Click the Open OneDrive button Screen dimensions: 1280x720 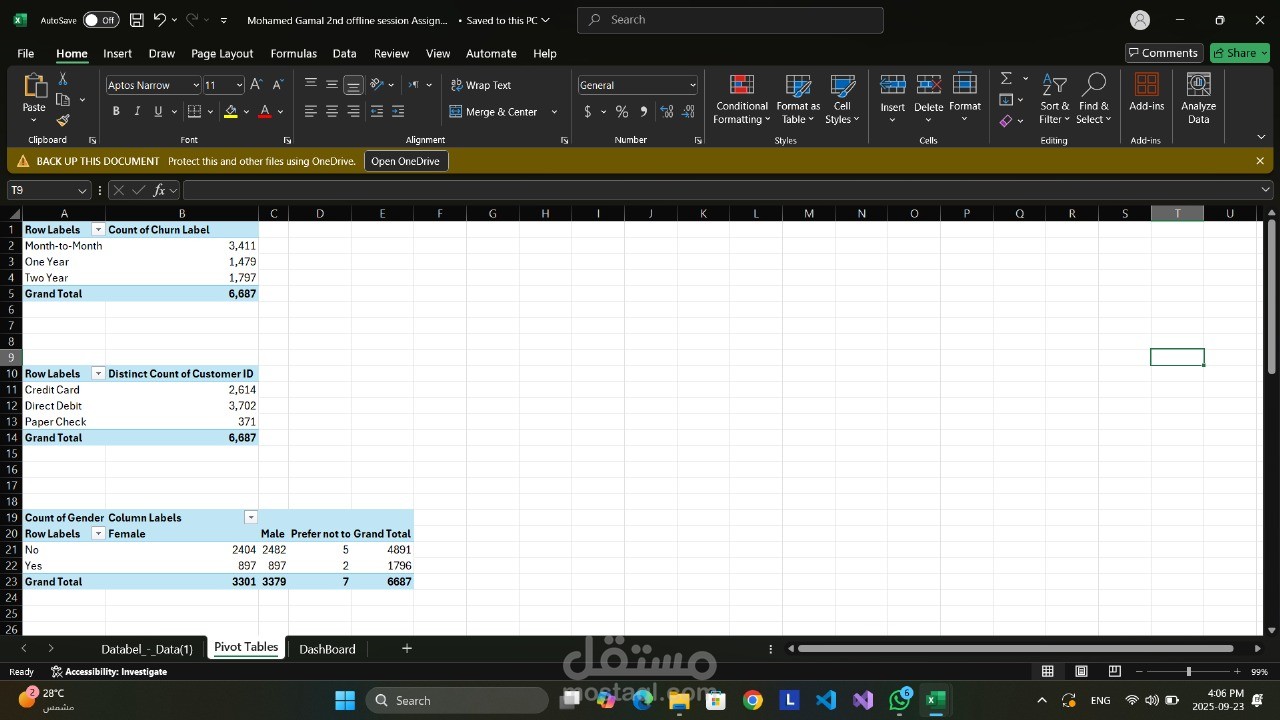tap(405, 161)
